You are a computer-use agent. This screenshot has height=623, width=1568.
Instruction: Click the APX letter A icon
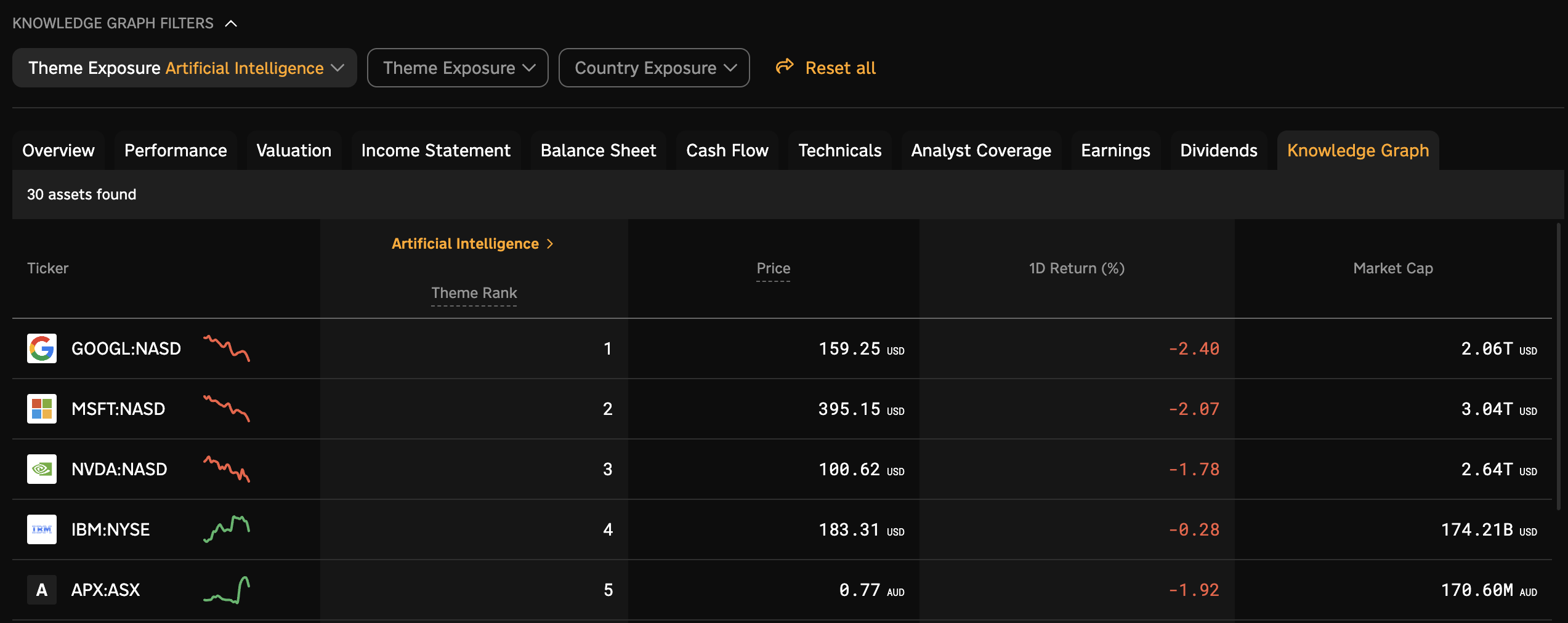tap(42, 590)
